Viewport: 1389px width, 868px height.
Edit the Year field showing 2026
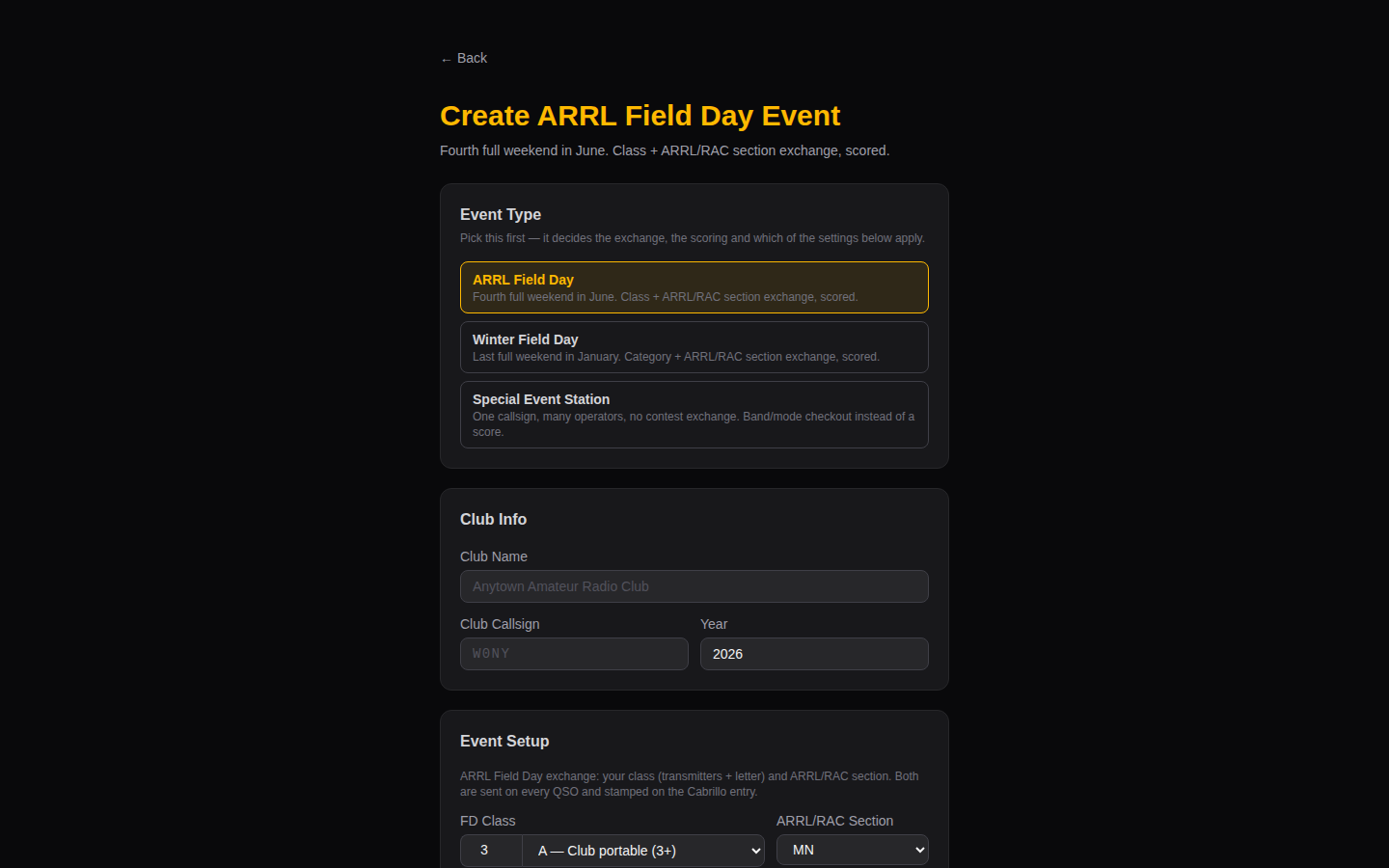[x=814, y=654]
